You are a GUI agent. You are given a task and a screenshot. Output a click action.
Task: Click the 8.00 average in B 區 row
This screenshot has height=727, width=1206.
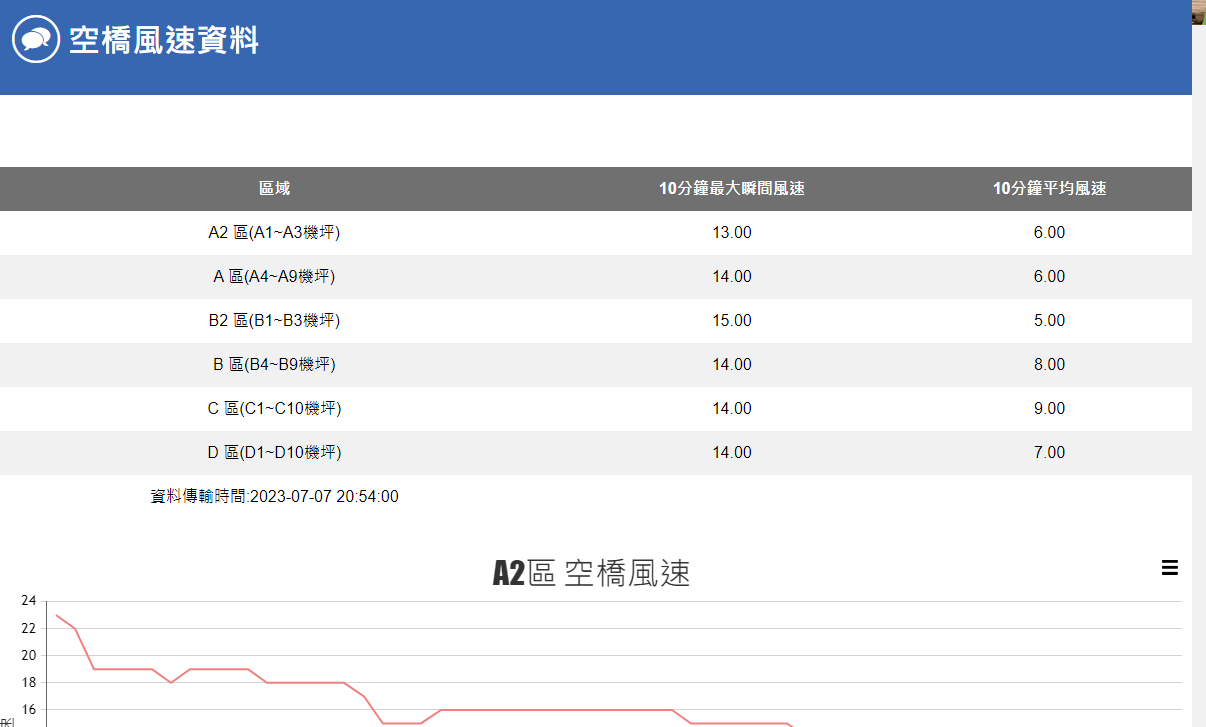coord(1049,365)
